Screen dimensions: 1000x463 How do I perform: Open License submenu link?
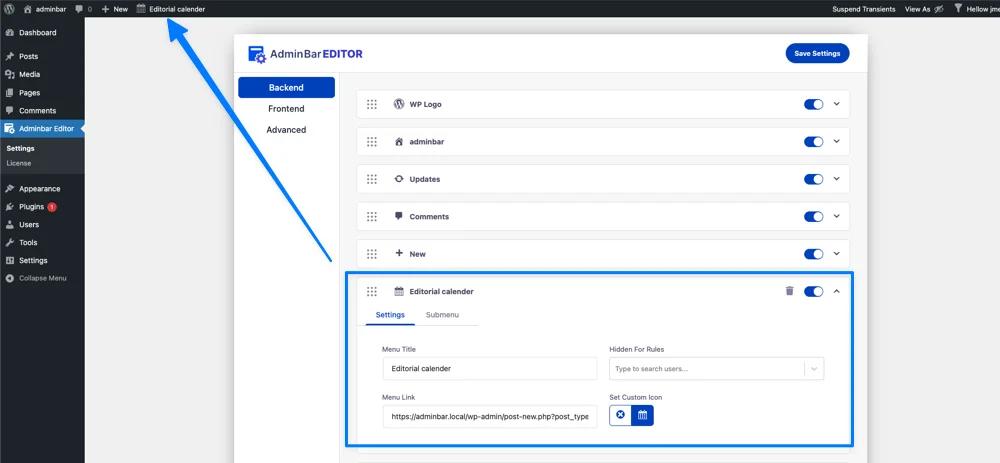[18, 163]
